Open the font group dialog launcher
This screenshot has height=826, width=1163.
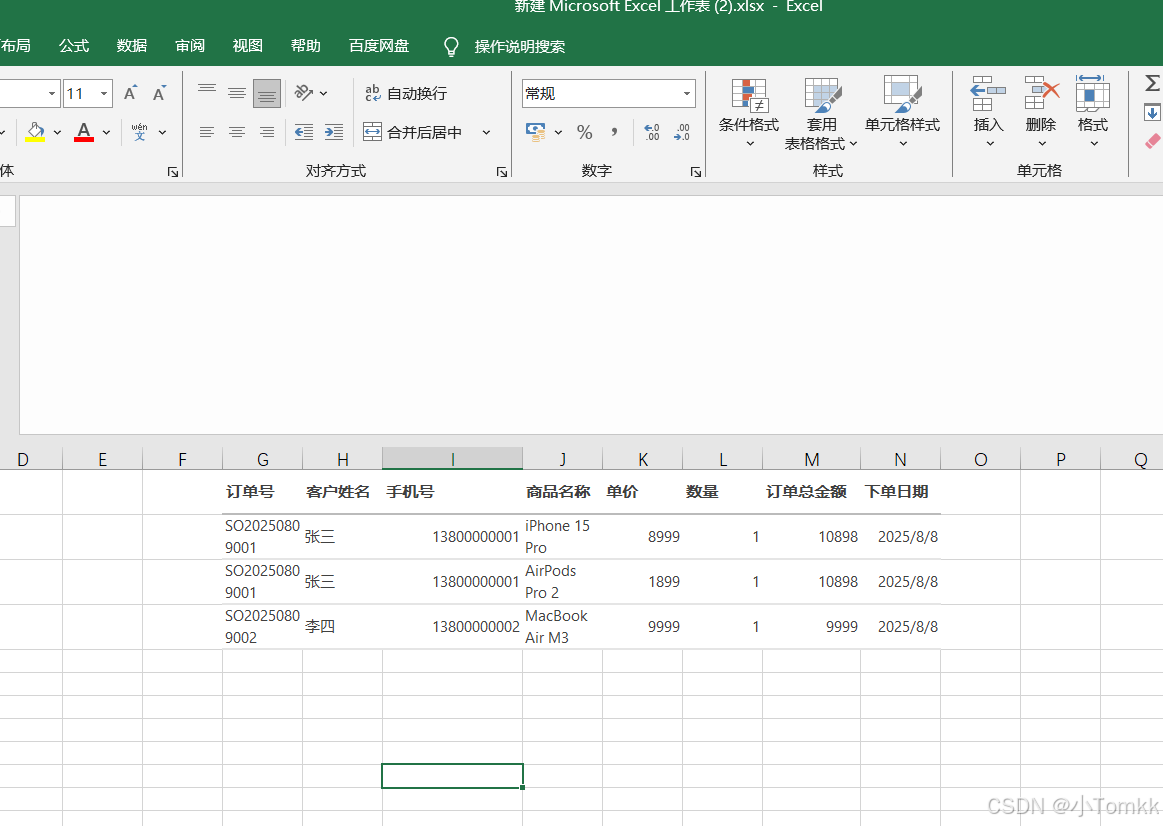coord(173,172)
